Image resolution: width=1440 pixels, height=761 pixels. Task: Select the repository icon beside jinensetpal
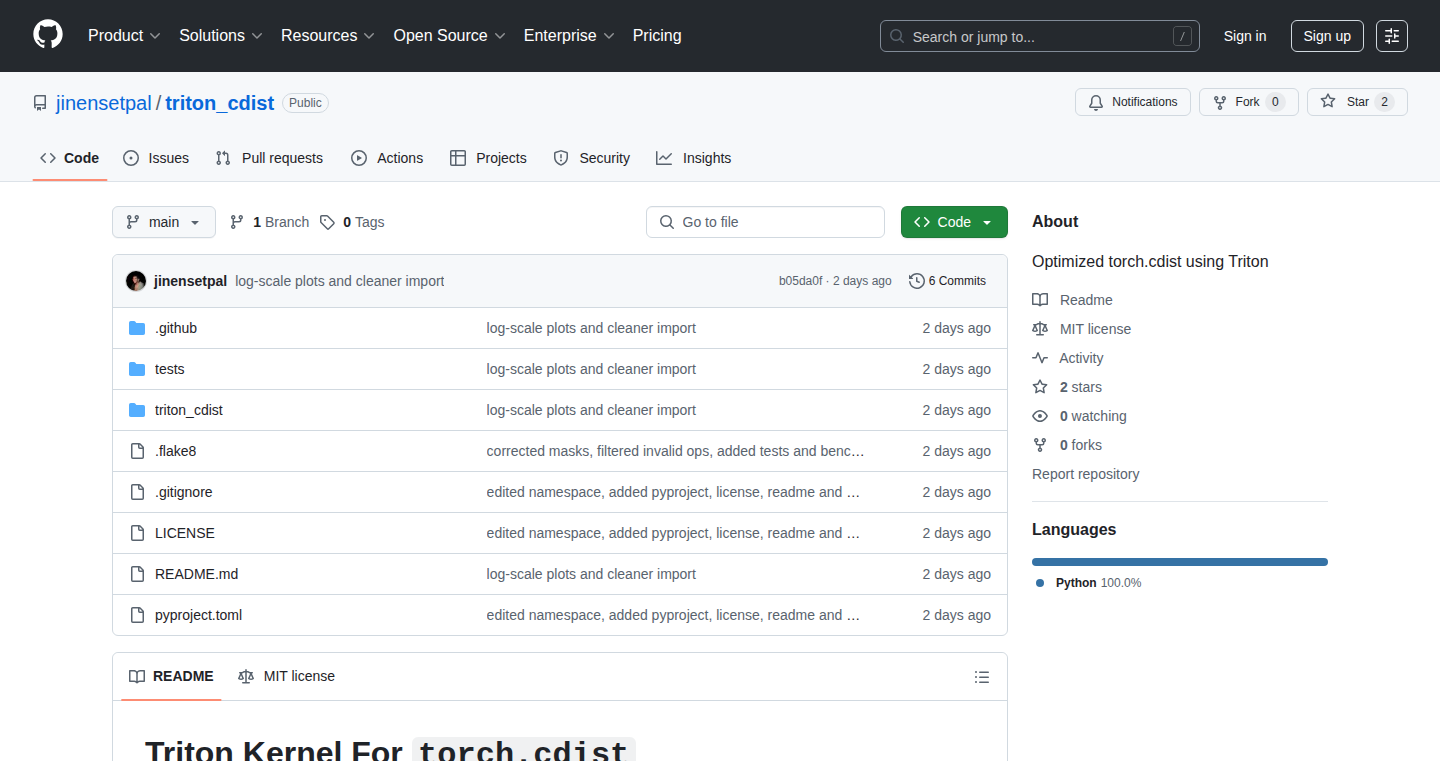[x=40, y=103]
